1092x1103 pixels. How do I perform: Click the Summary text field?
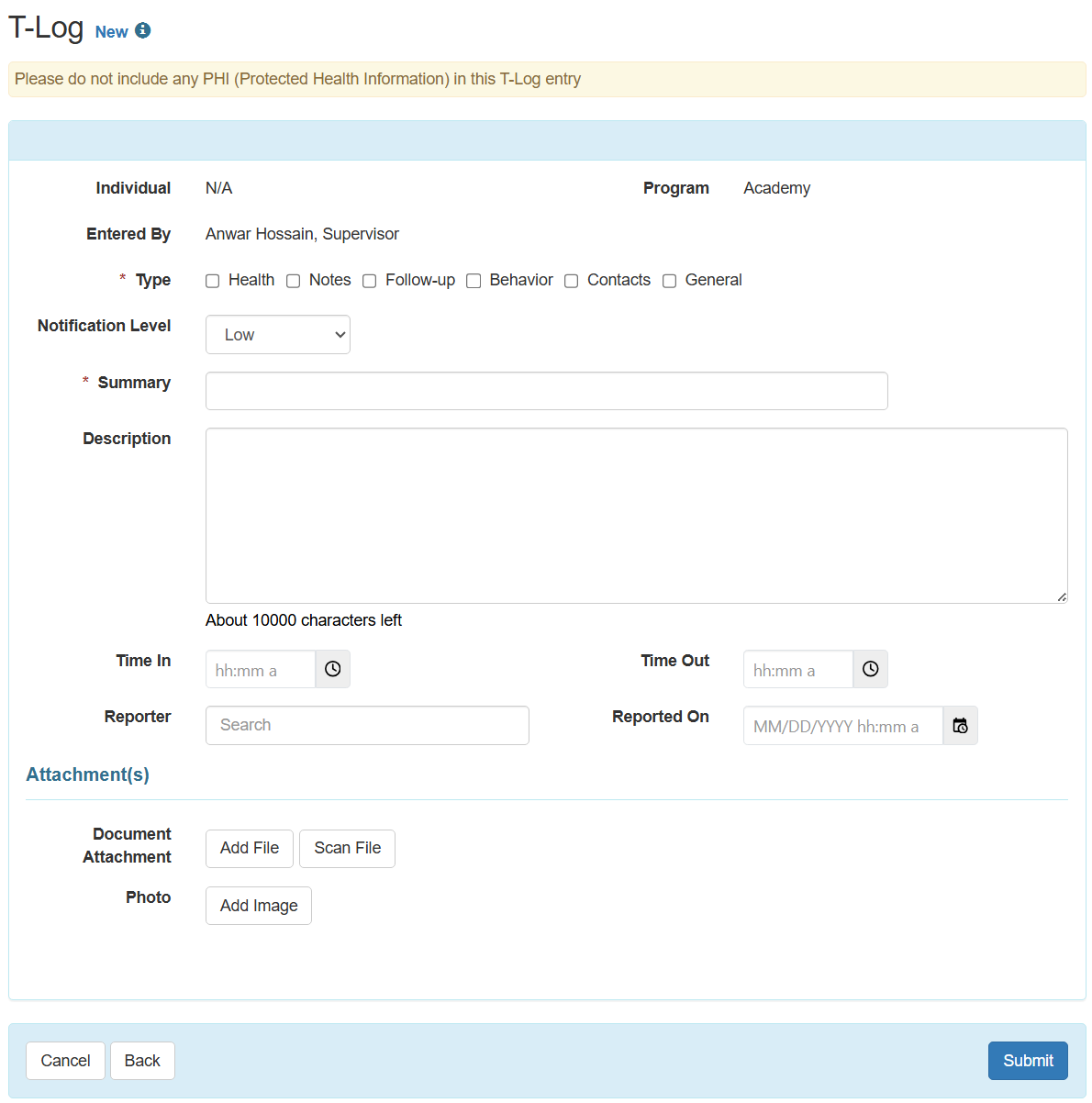[x=546, y=391]
